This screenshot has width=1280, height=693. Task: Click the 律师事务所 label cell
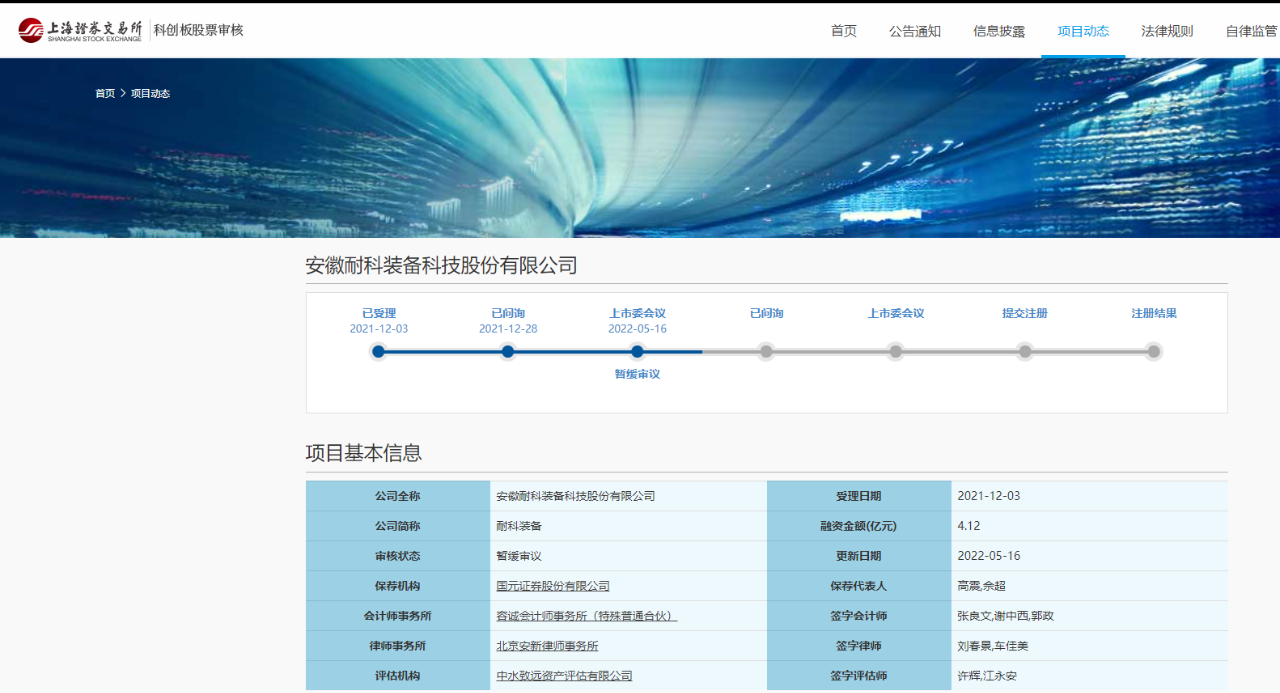pyautogui.click(x=398, y=646)
